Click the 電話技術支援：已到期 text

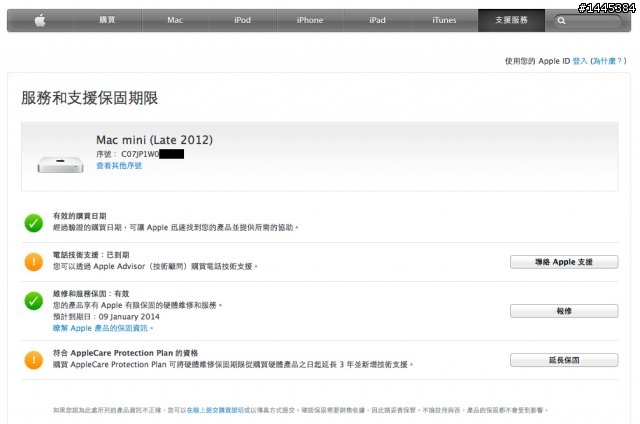coord(91,255)
